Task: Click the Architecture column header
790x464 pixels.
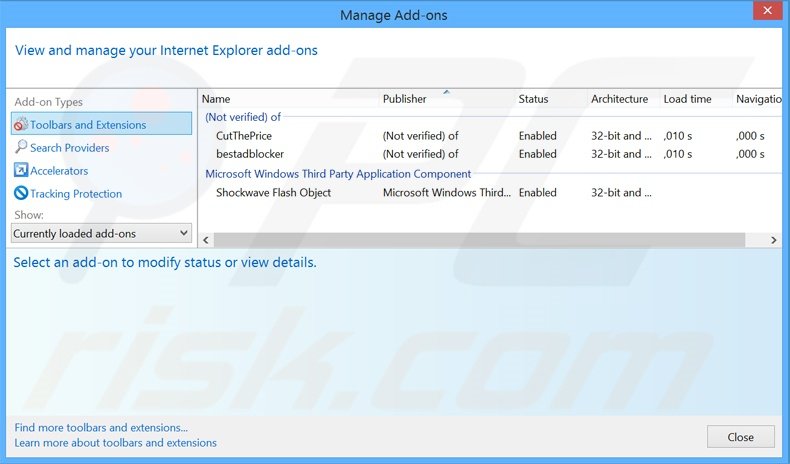Action: coord(619,99)
